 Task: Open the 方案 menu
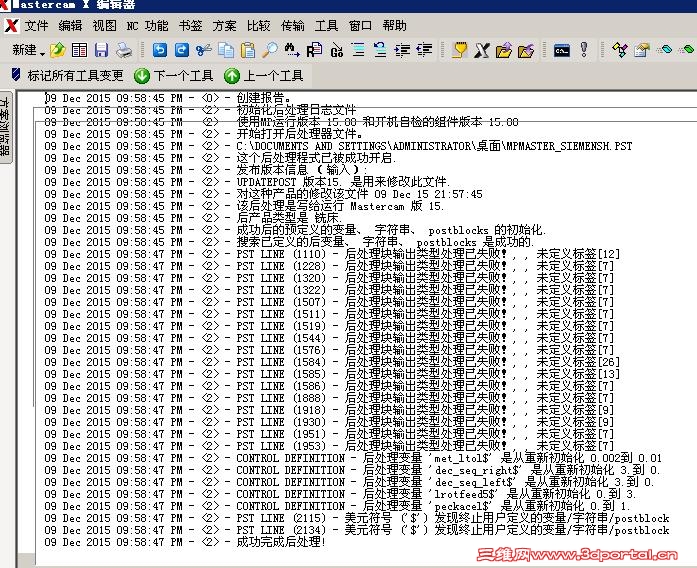click(224, 26)
